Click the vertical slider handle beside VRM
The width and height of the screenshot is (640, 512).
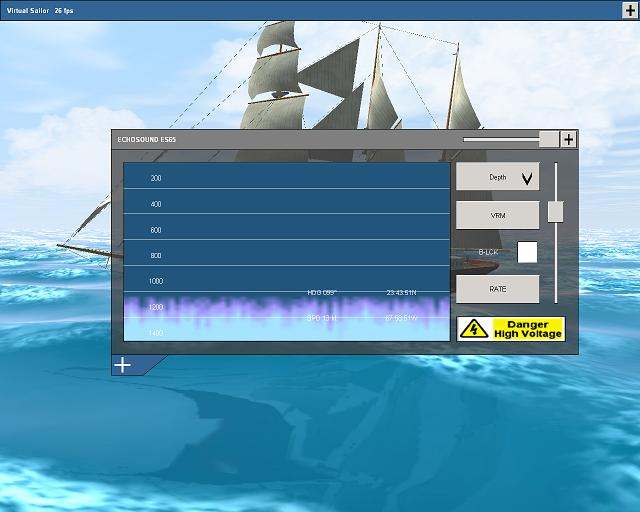click(x=555, y=212)
